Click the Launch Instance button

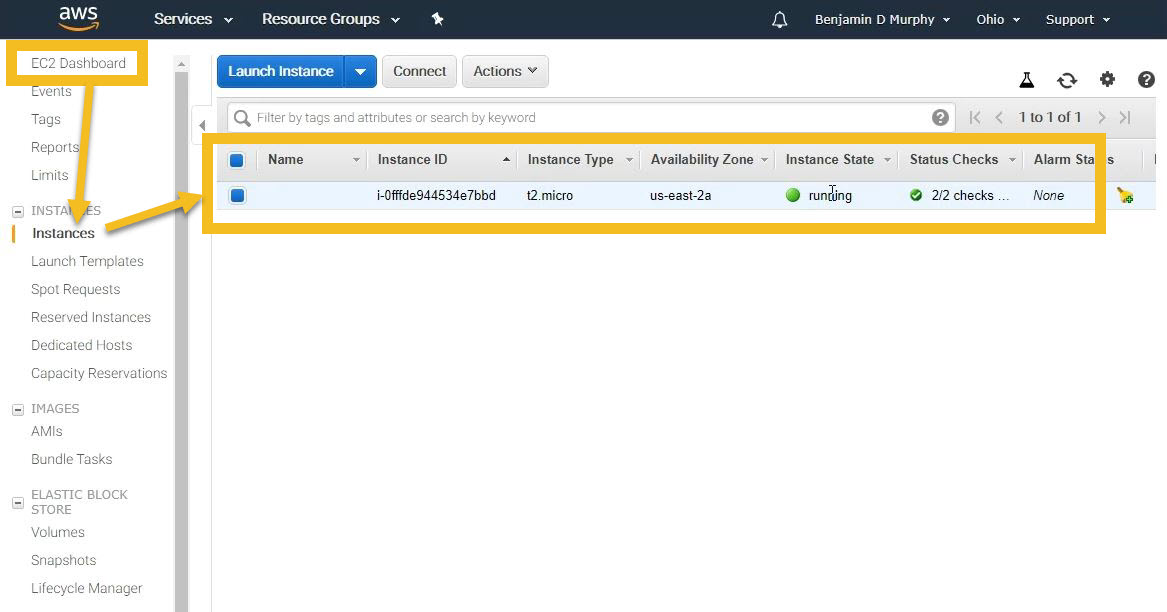click(x=281, y=71)
